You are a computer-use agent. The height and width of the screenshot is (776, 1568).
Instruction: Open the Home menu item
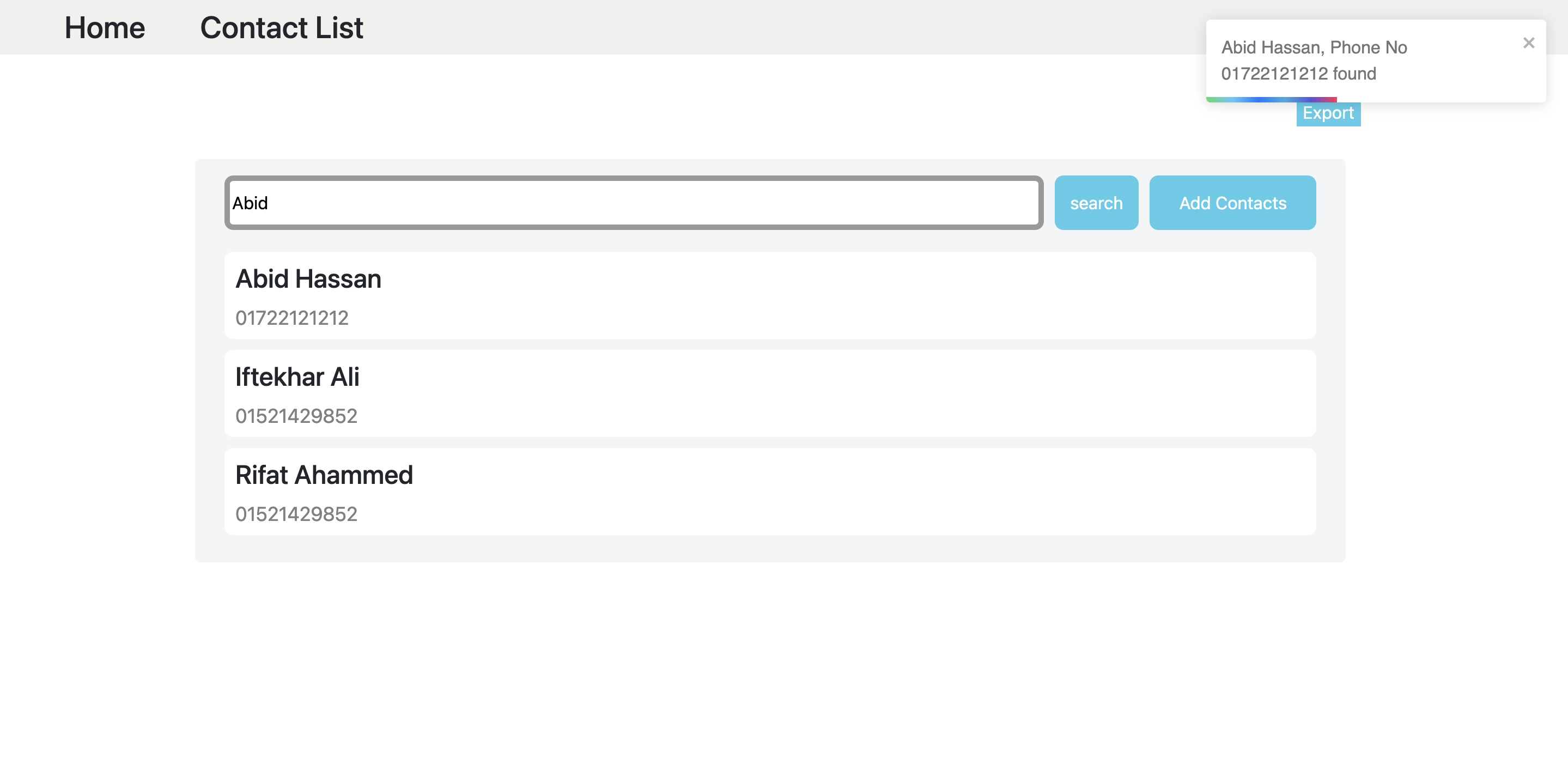104,27
